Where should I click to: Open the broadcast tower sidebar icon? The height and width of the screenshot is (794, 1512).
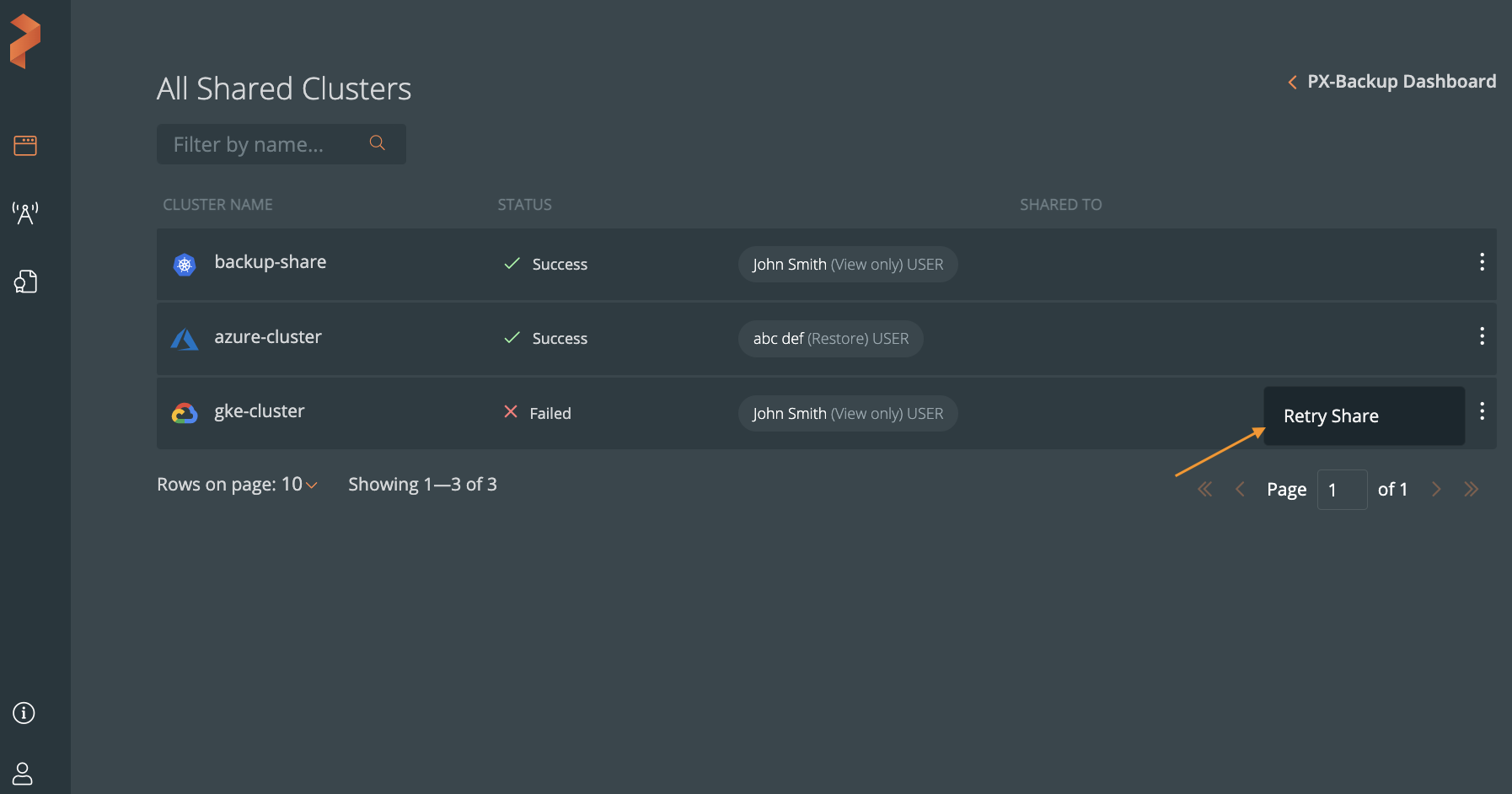(x=25, y=213)
